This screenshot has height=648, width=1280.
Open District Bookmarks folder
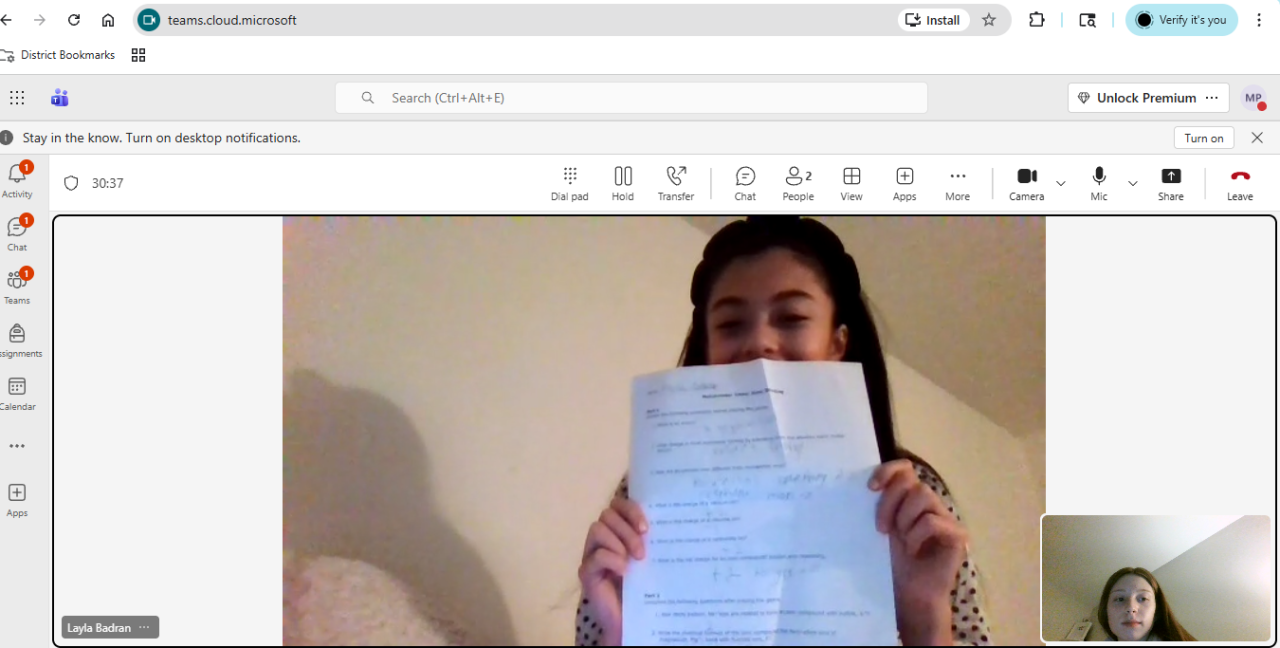pyautogui.click(x=58, y=55)
